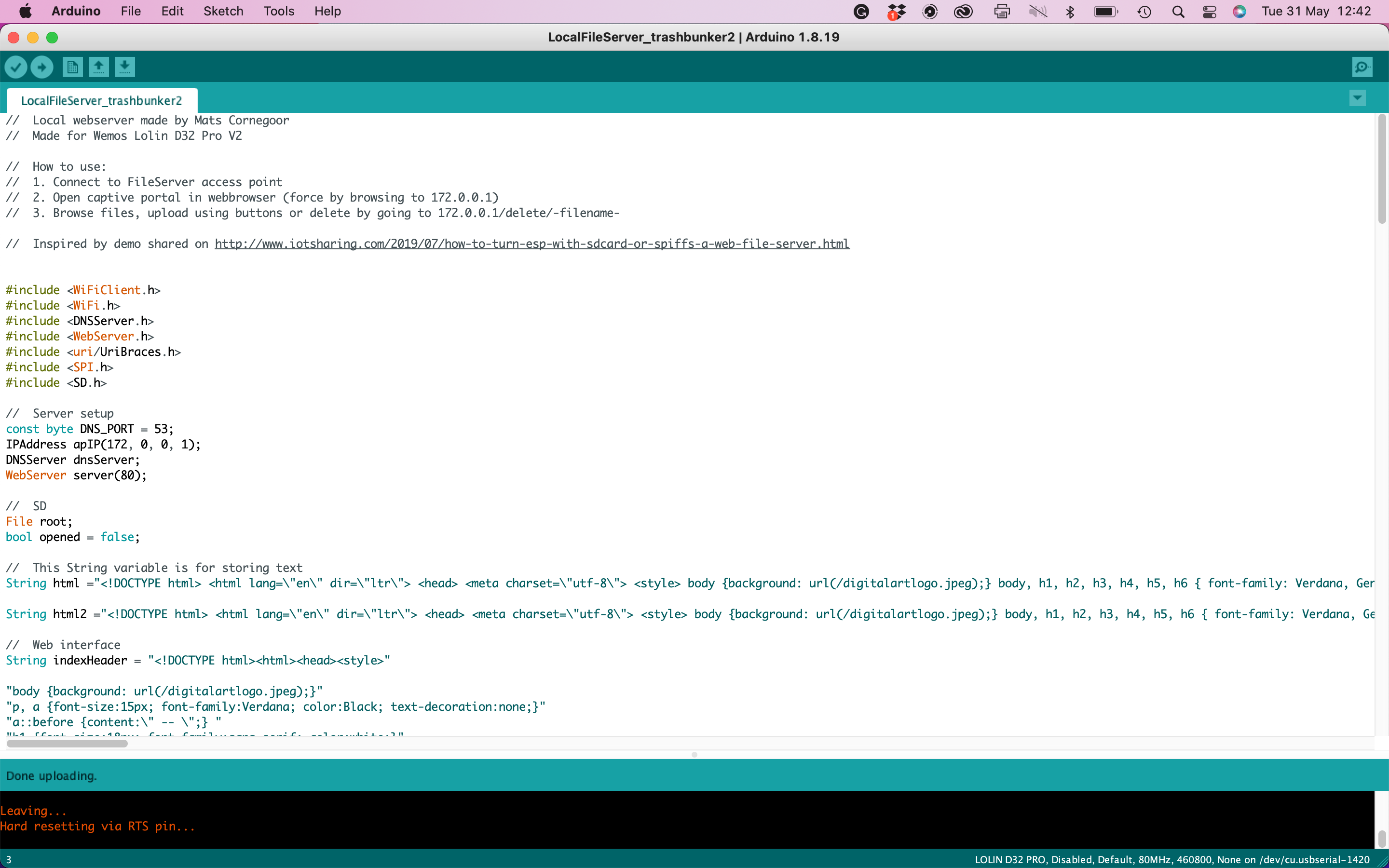Open the Bluetooth menu bar icon
Viewport: 1389px width, 868px height.
pyautogui.click(x=1070, y=12)
